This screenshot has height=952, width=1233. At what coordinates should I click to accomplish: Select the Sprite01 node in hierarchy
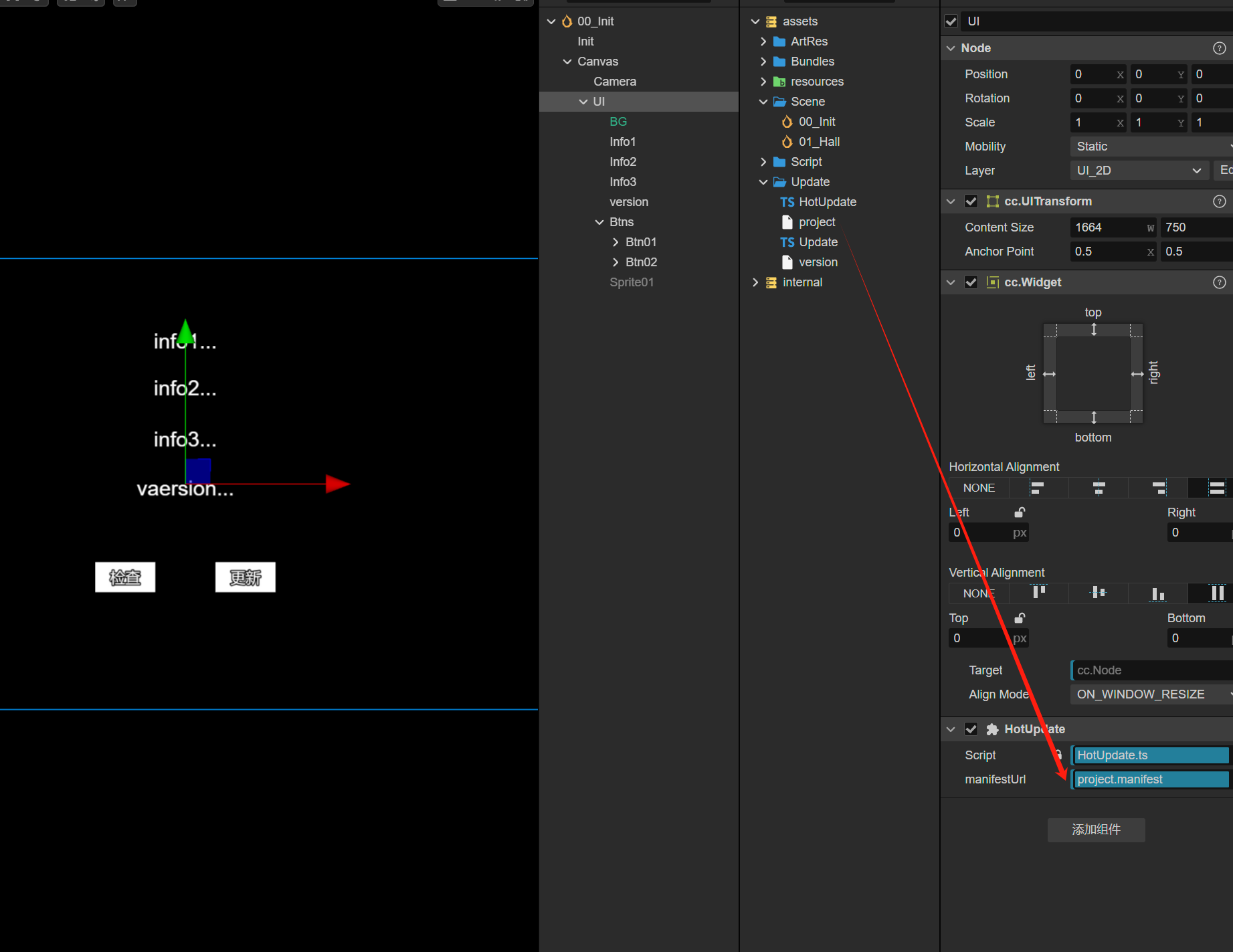pos(632,282)
